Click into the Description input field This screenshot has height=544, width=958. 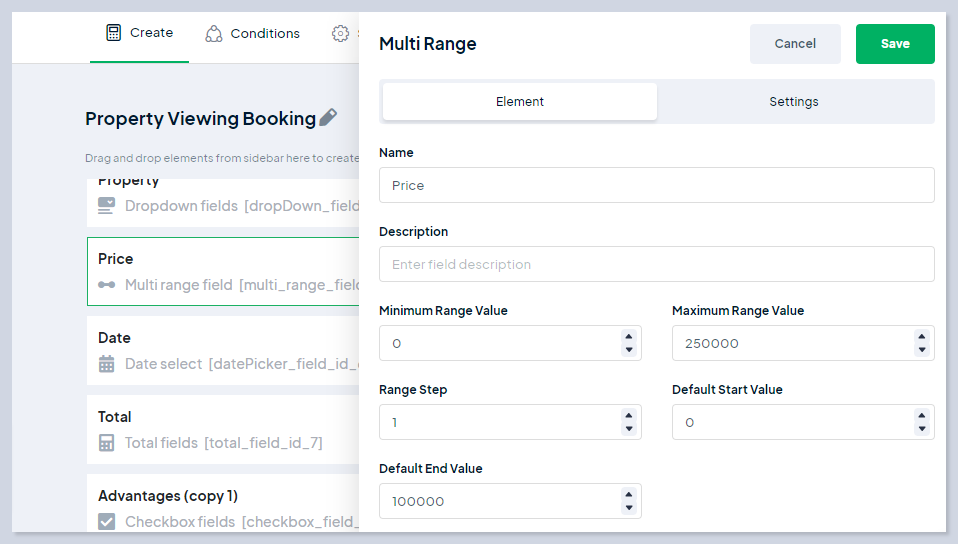[656, 265]
